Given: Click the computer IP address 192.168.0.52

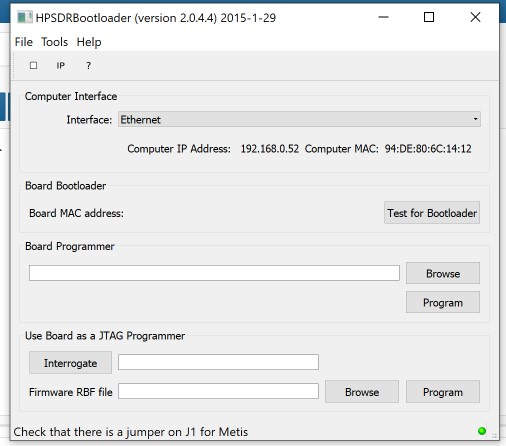Looking at the screenshot, I should 270,149.
